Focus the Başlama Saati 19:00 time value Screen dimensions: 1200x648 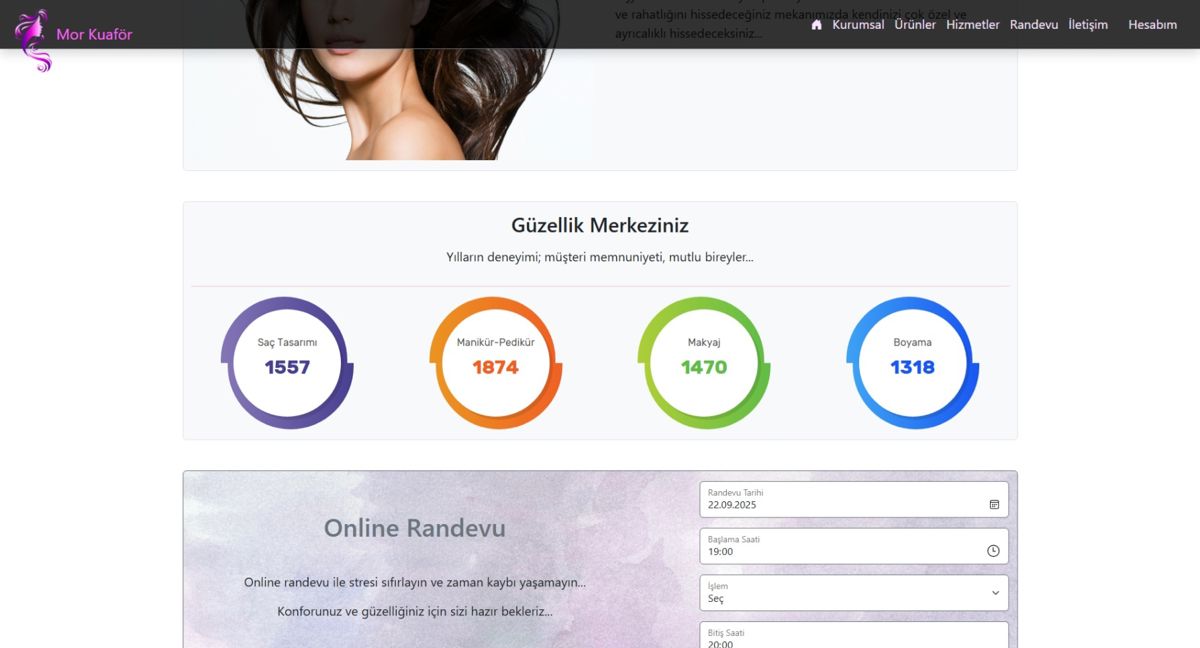point(721,552)
